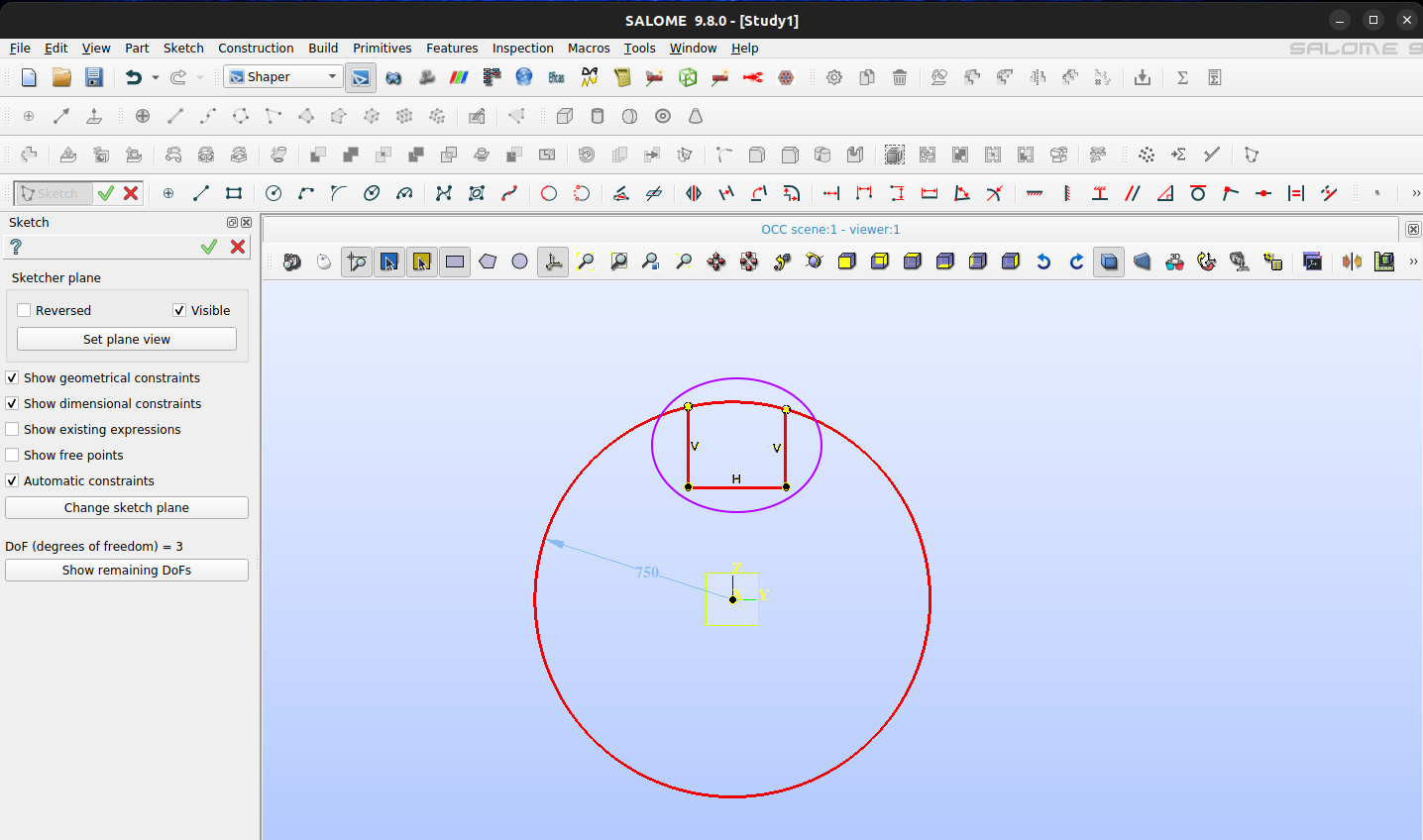Toggle the Visible checkbox
This screenshot has width=1423, height=840.
pyautogui.click(x=179, y=310)
